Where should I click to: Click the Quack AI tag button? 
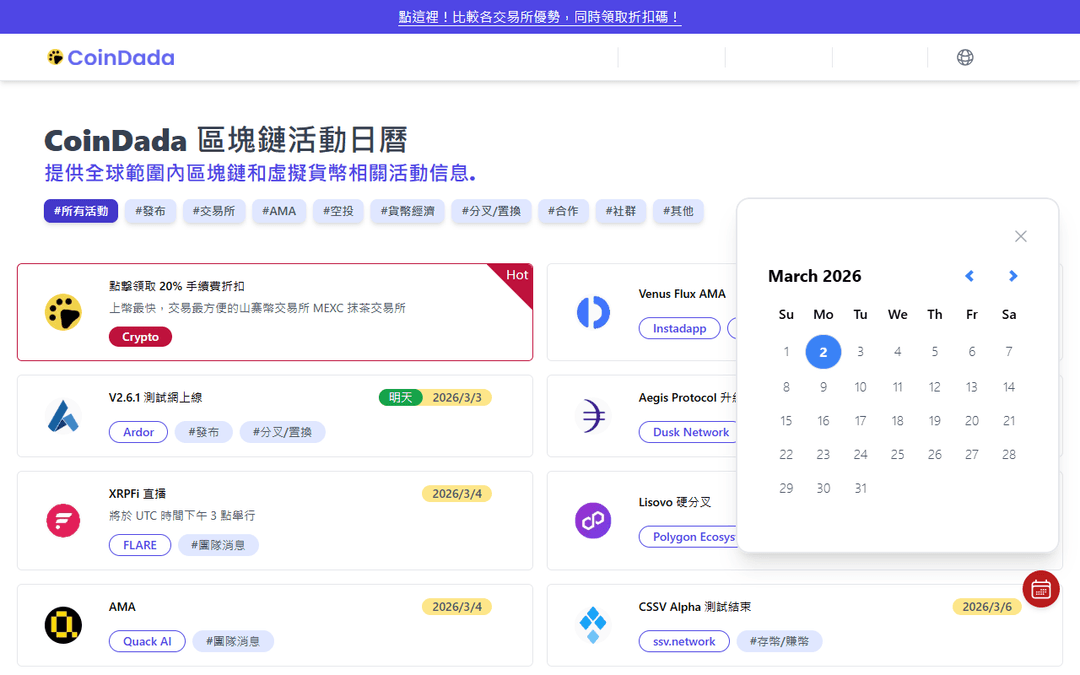(147, 641)
